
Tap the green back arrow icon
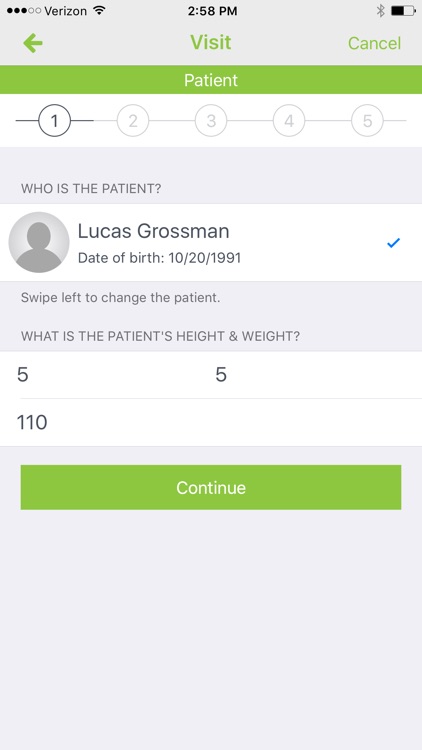point(33,43)
